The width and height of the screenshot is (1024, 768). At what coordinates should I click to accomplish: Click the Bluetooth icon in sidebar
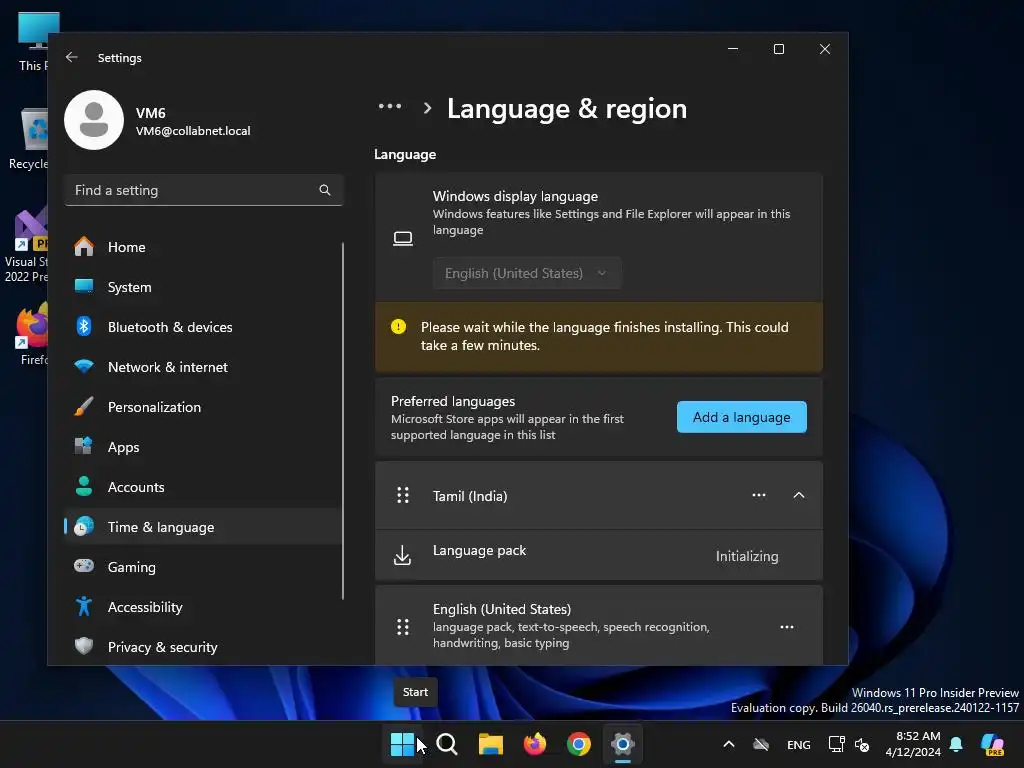(x=84, y=327)
